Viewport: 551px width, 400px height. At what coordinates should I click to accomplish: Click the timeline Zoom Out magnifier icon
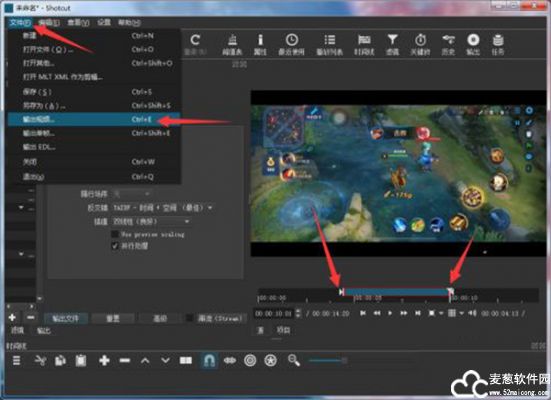click(x=294, y=360)
